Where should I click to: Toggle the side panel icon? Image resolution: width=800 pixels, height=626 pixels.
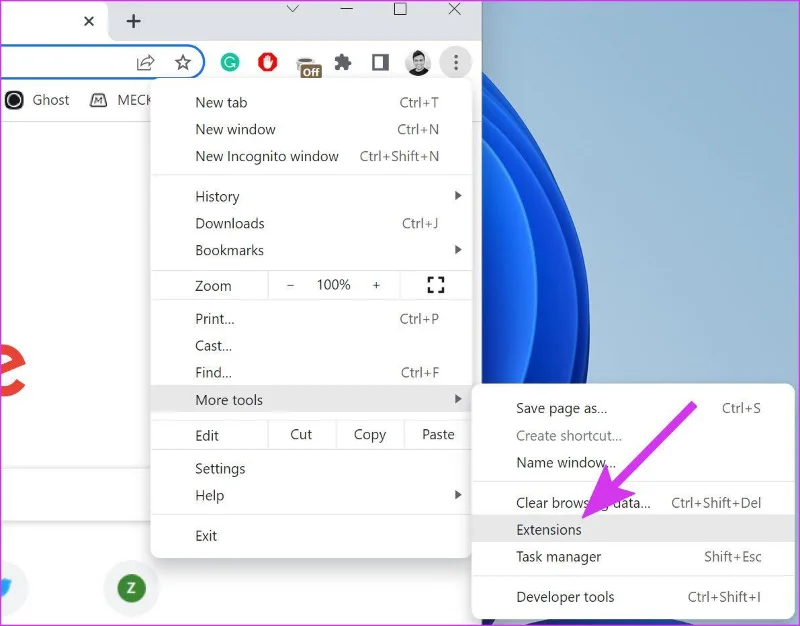click(x=380, y=62)
